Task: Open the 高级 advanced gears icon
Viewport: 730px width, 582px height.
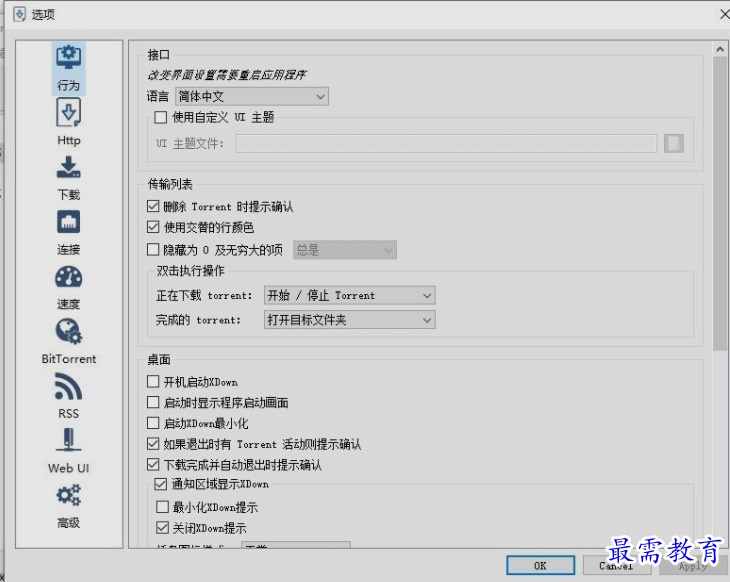Action: (x=68, y=495)
